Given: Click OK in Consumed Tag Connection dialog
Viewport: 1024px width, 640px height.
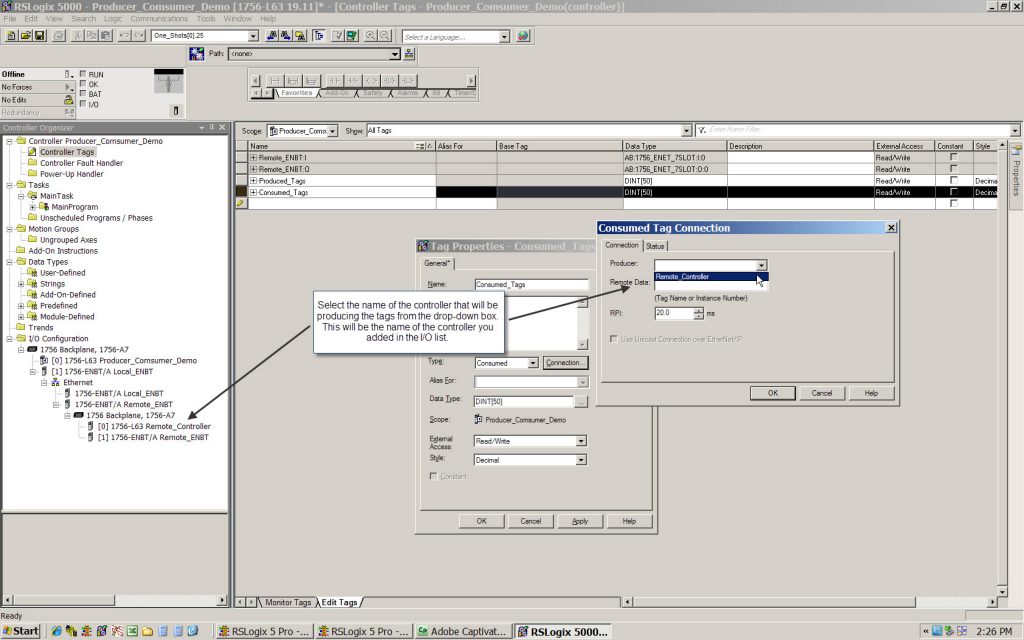Looking at the screenshot, I should 773,393.
